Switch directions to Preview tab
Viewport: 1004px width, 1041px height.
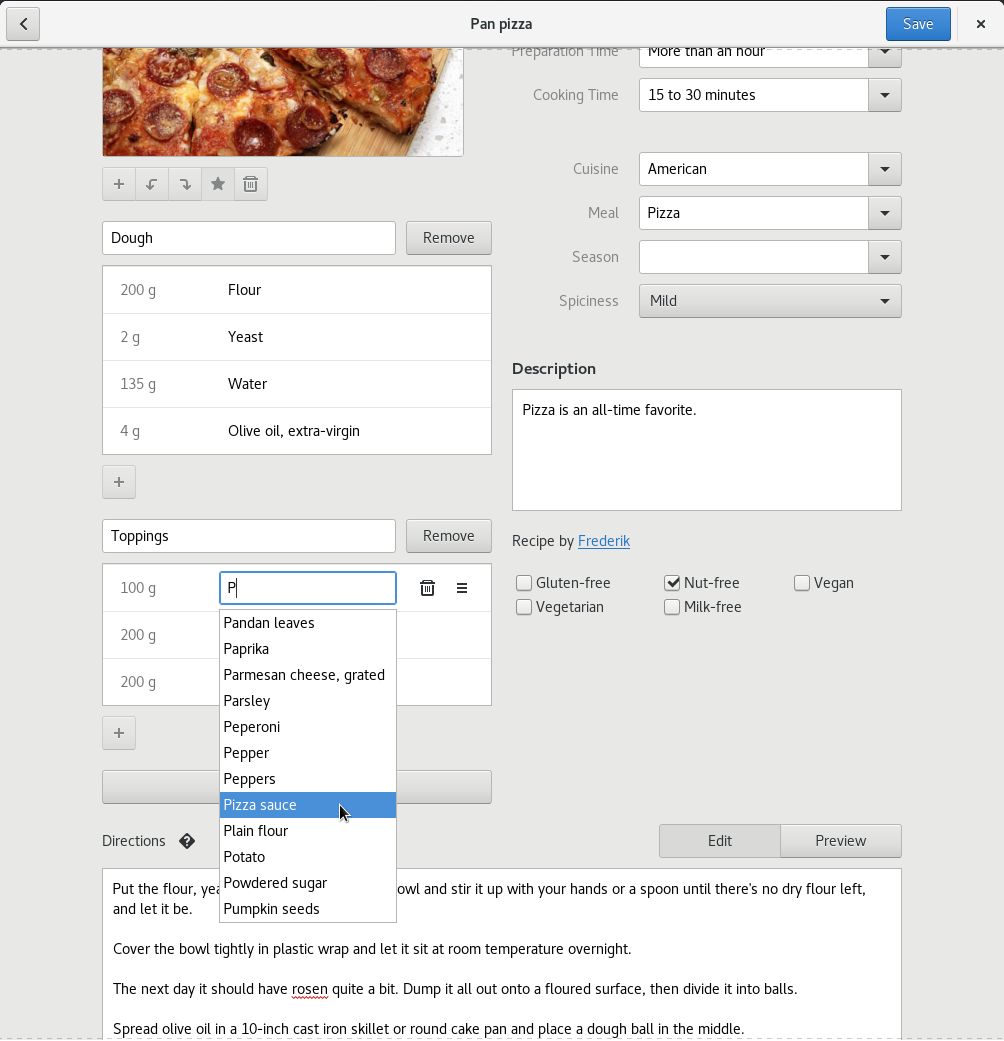(x=840, y=841)
